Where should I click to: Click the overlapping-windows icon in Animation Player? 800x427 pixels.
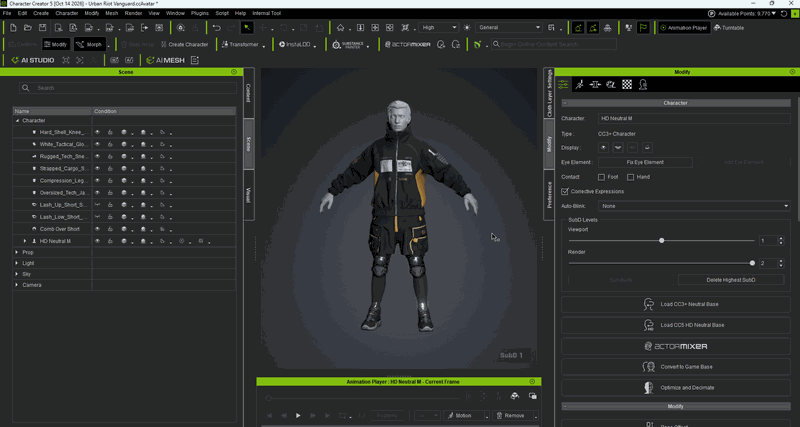pyautogui.click(x=532, y=396)
